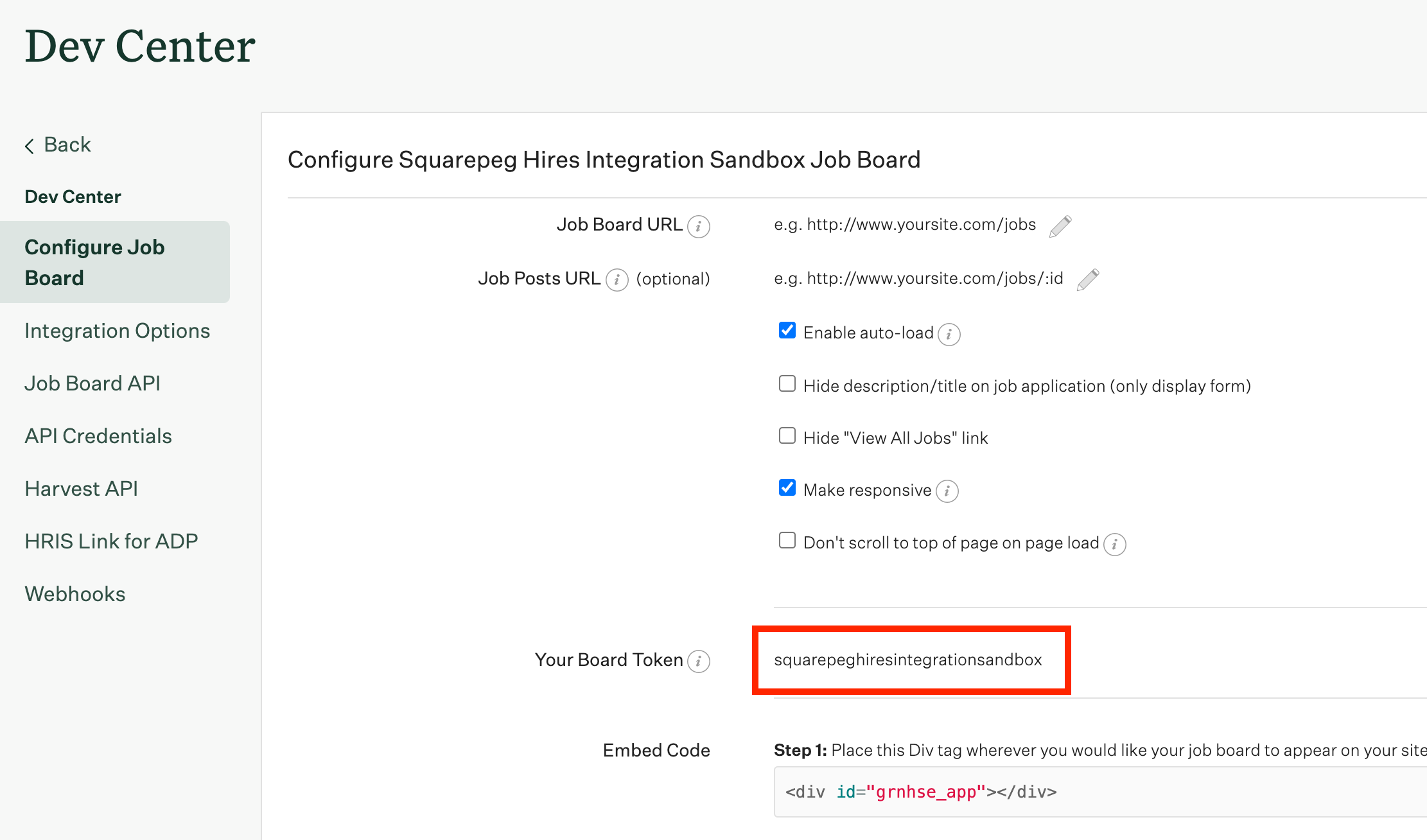The width and height of the screenshot is (1427, 840).
Task: Enable Don't scroll to top on page load
Action: pyautogui.click(x=787, y=542)
